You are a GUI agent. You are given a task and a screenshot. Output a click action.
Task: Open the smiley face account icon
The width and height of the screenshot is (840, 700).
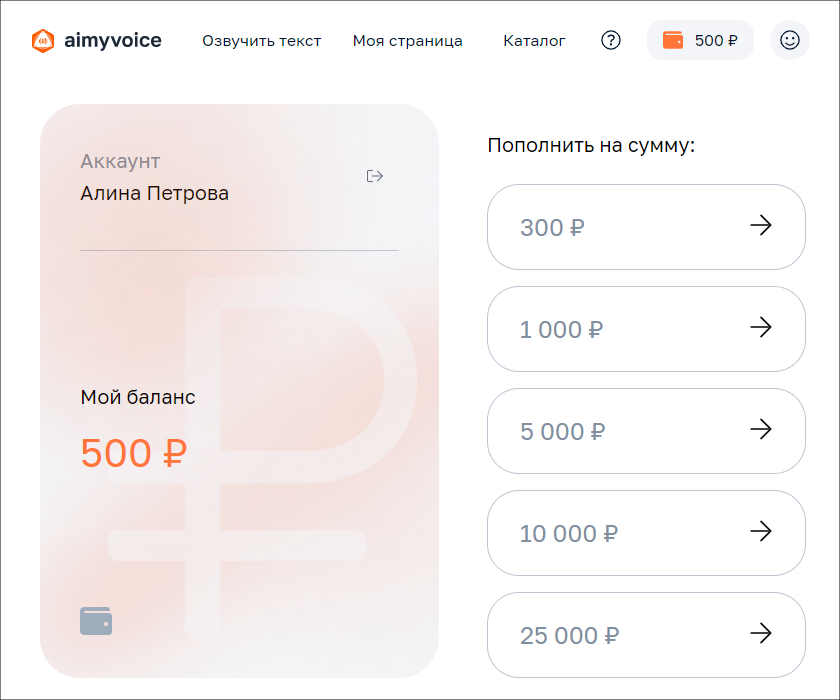[790, 40]
